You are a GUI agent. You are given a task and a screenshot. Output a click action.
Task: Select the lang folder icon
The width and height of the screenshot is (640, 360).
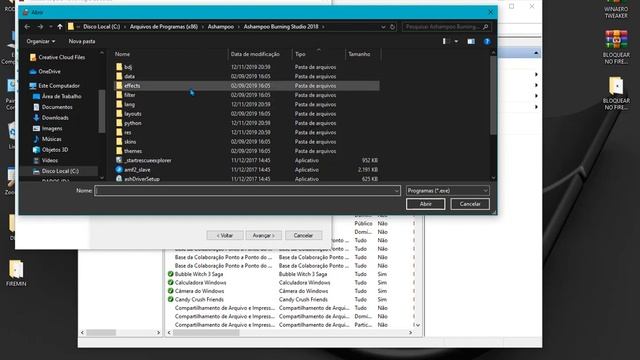(x=119, y=104)
